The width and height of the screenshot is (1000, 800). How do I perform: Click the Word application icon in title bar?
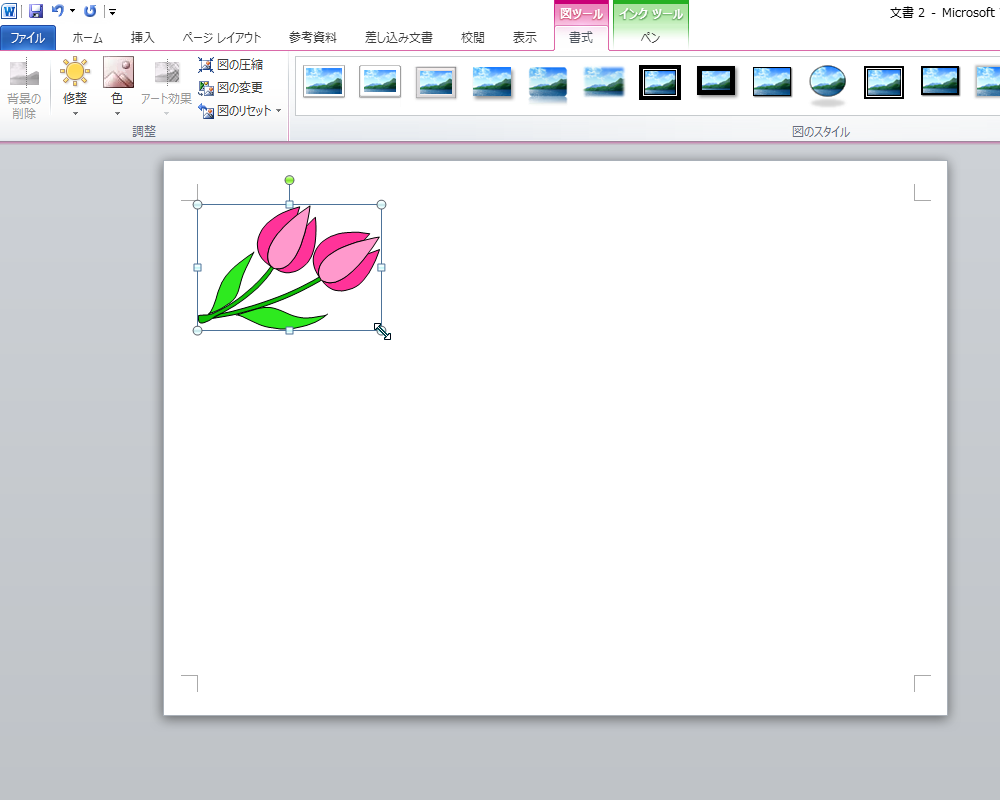[9, 11]
